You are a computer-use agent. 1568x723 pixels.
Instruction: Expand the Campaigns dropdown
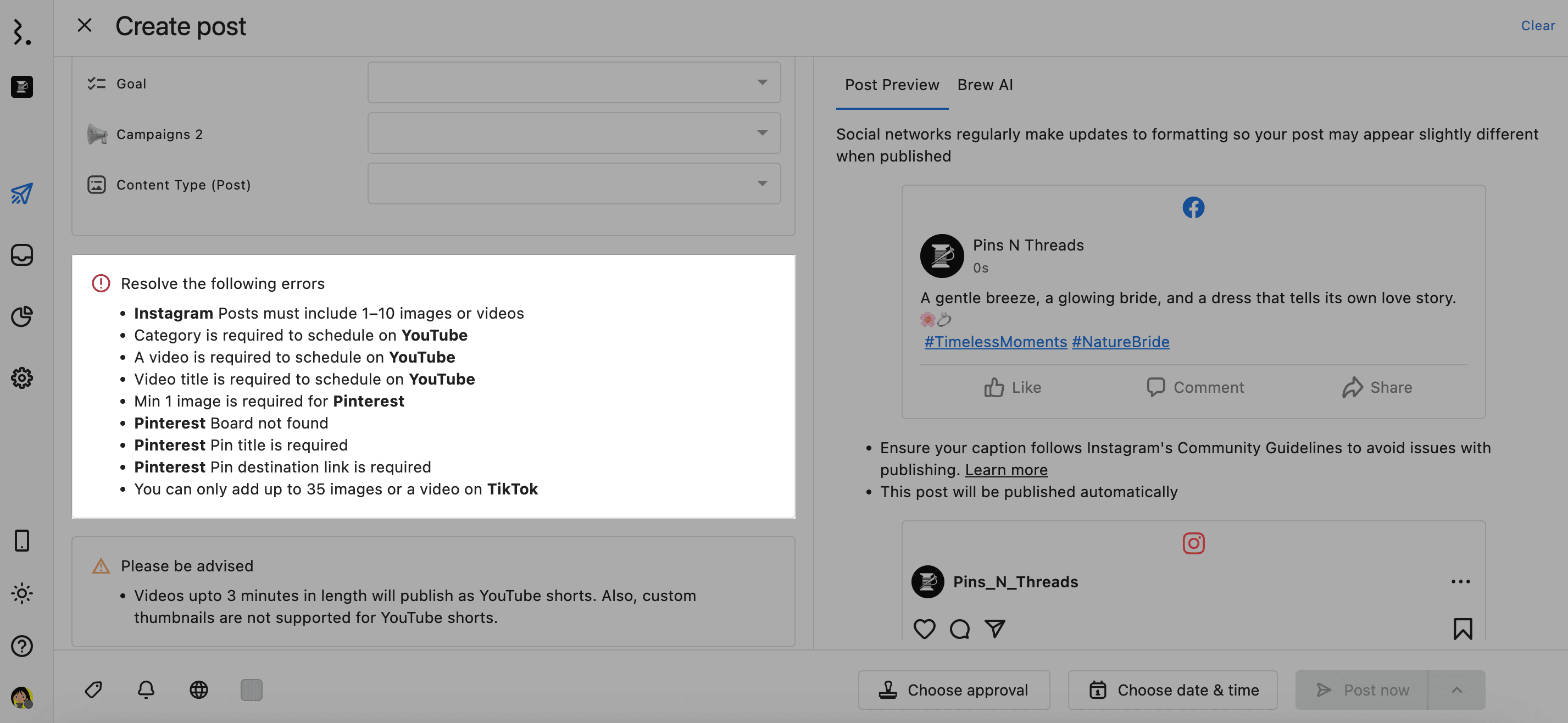[574, 132]
